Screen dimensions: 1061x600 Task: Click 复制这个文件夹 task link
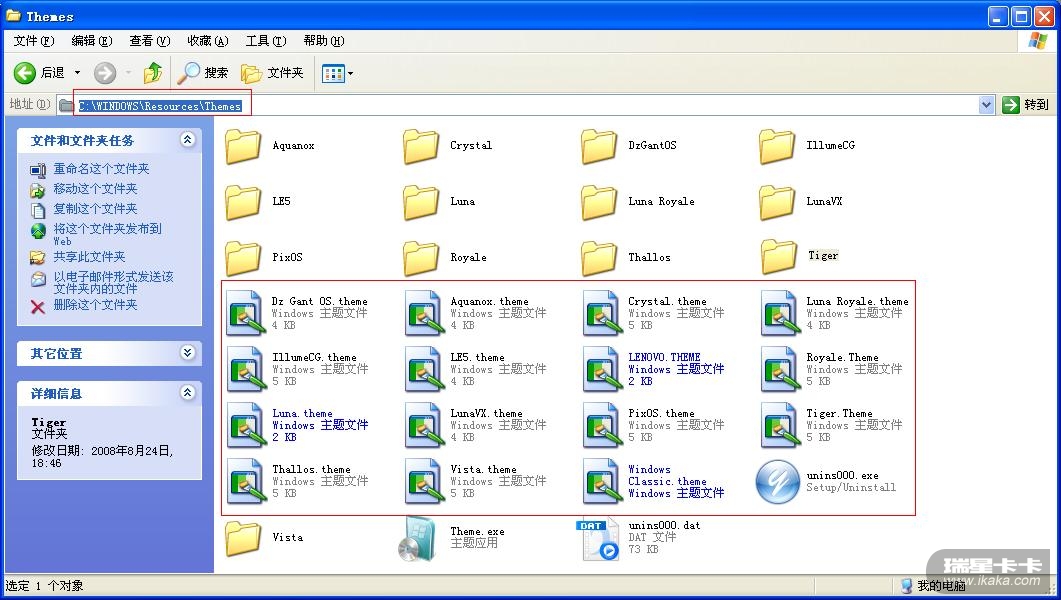[x=95, y=209]
